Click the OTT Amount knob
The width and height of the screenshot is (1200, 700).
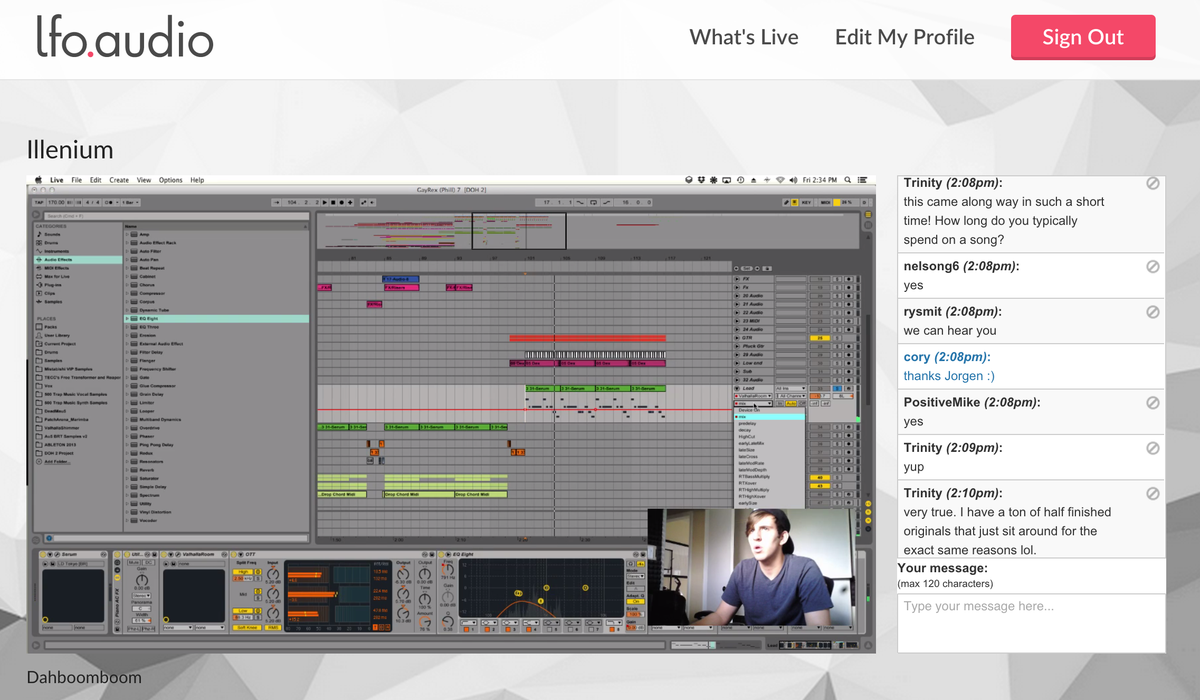coord(425,621)
